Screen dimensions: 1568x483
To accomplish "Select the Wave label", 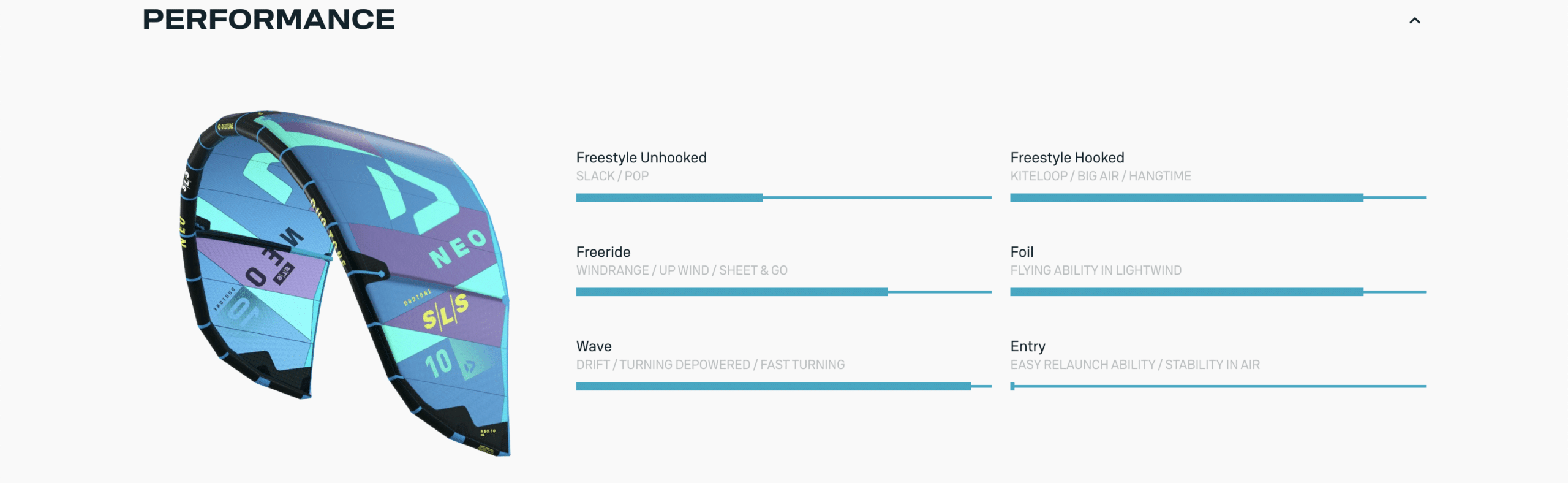I will (x=594, y=346).
